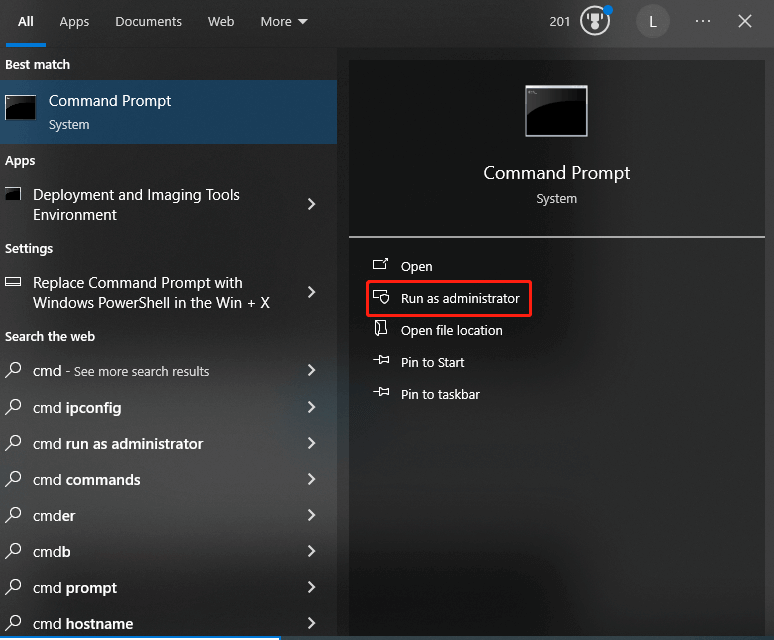The width and height of the screenshot is (774, 640).
Task: Click the Microsoft Rewards trophy icon
Action: [594, 21]
